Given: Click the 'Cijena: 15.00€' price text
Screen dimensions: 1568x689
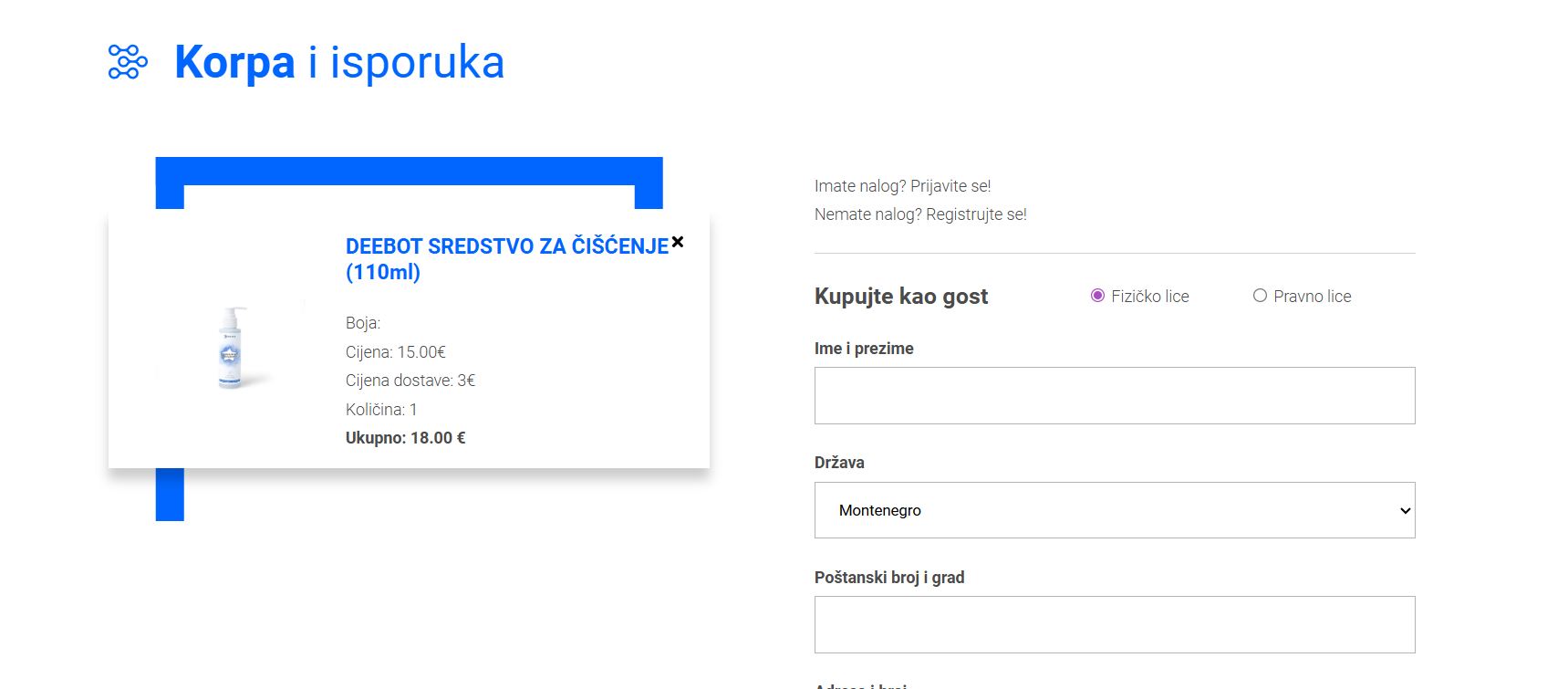Looking at the screenshot, I should [395, 352].
